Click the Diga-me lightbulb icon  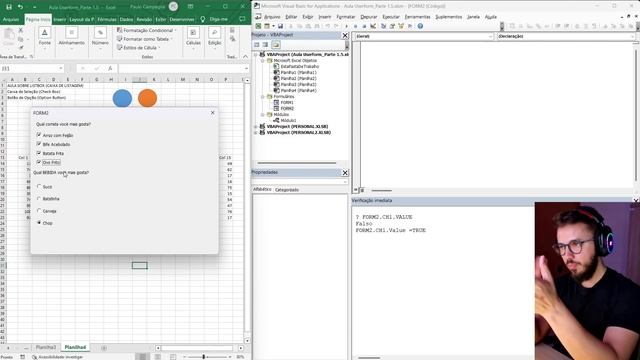(203, 19)
